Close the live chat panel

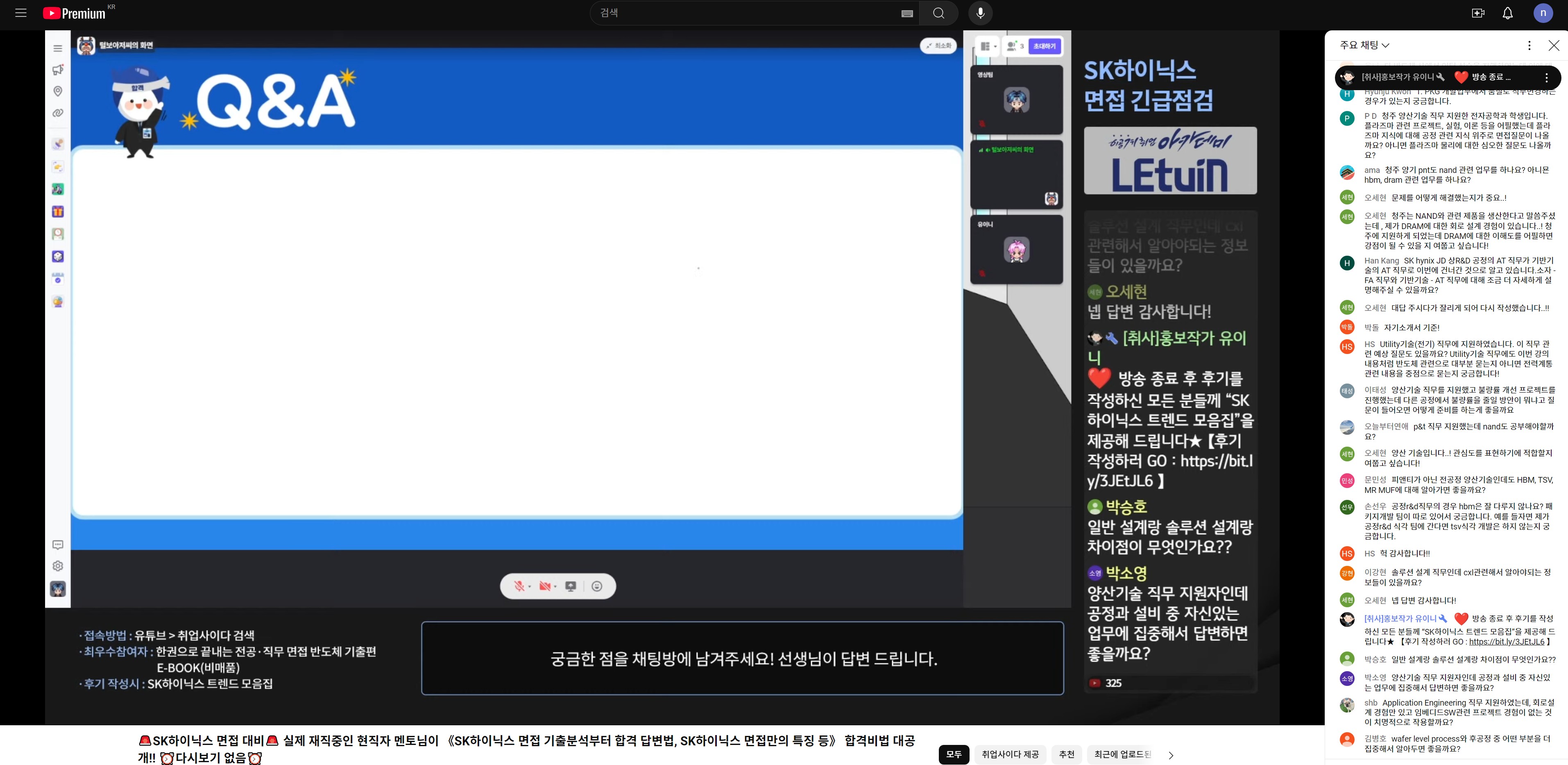1553,45
